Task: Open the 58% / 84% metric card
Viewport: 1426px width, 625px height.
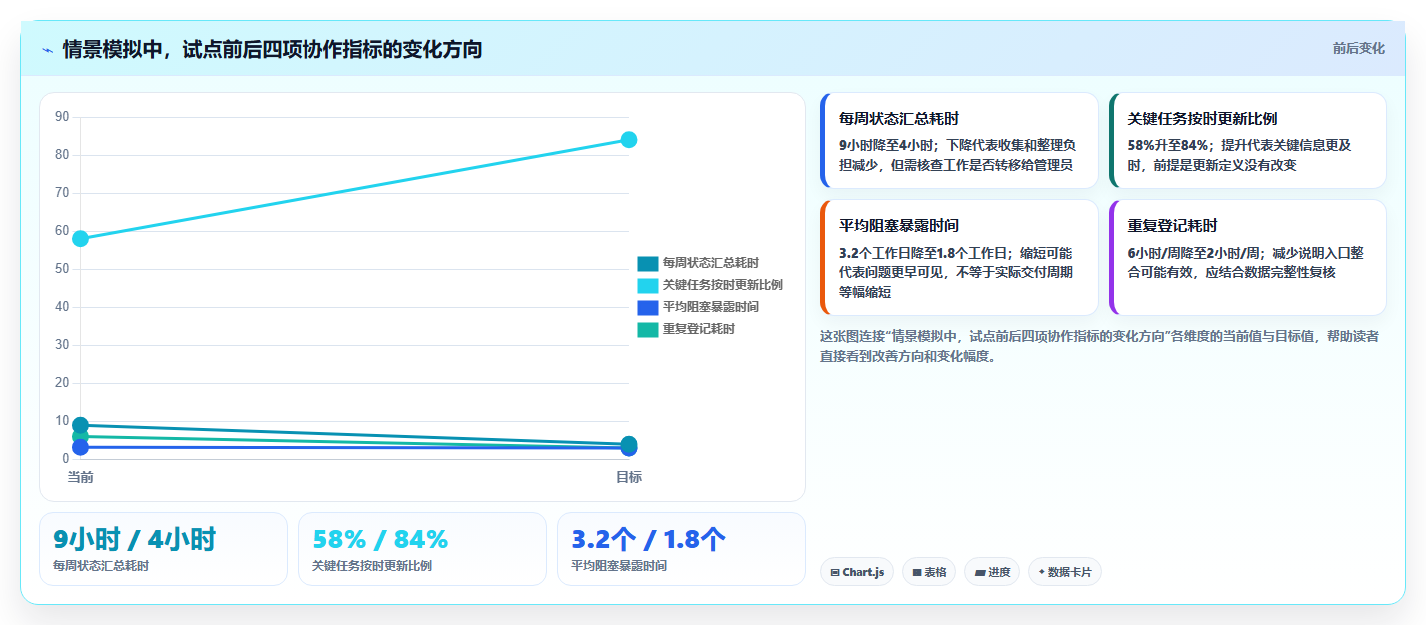Action: pos(422,549)
